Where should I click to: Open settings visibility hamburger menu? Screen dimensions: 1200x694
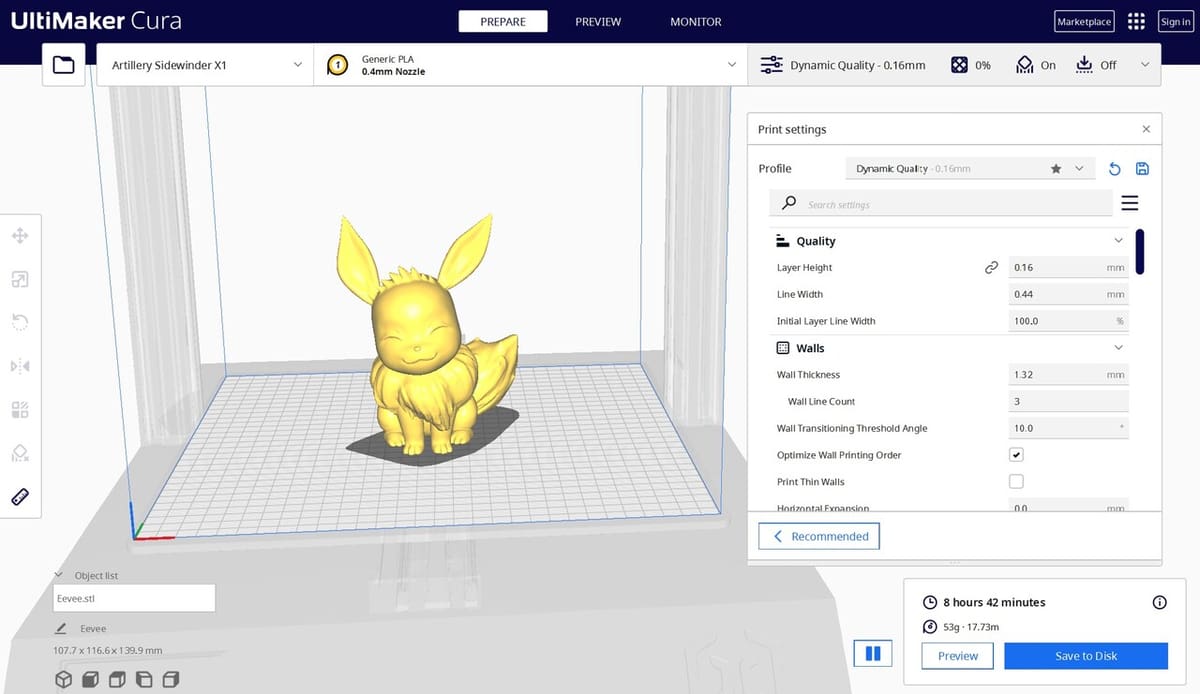[x=1130, y=204]
